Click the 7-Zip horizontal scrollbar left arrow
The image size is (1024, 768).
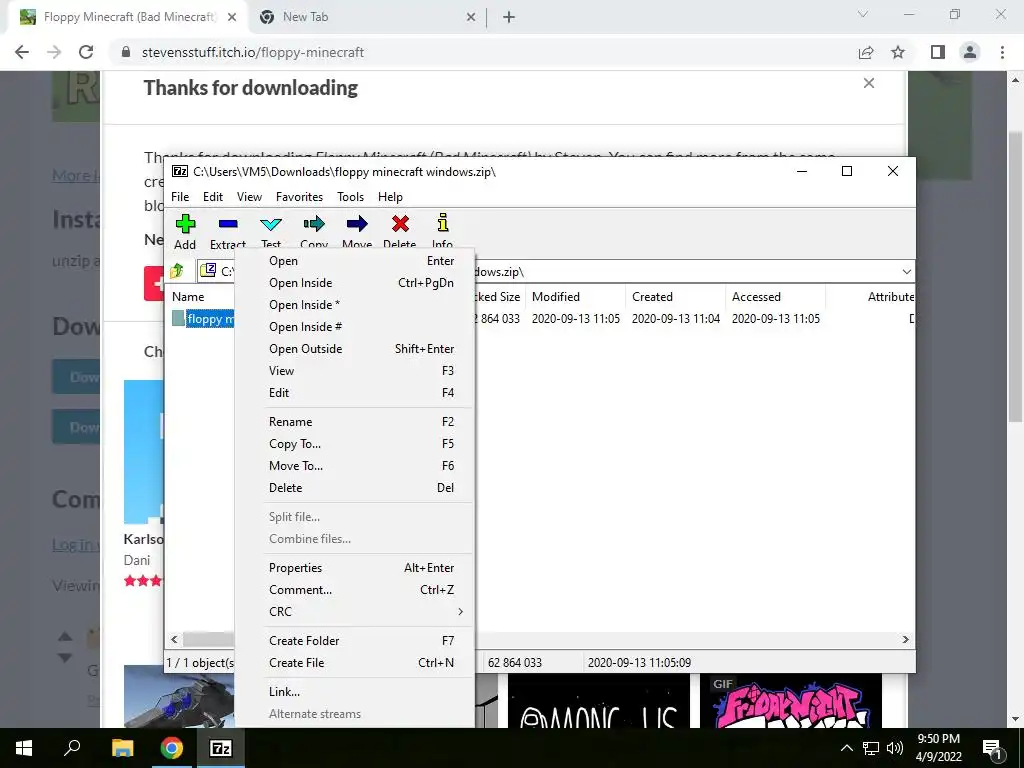174,639
